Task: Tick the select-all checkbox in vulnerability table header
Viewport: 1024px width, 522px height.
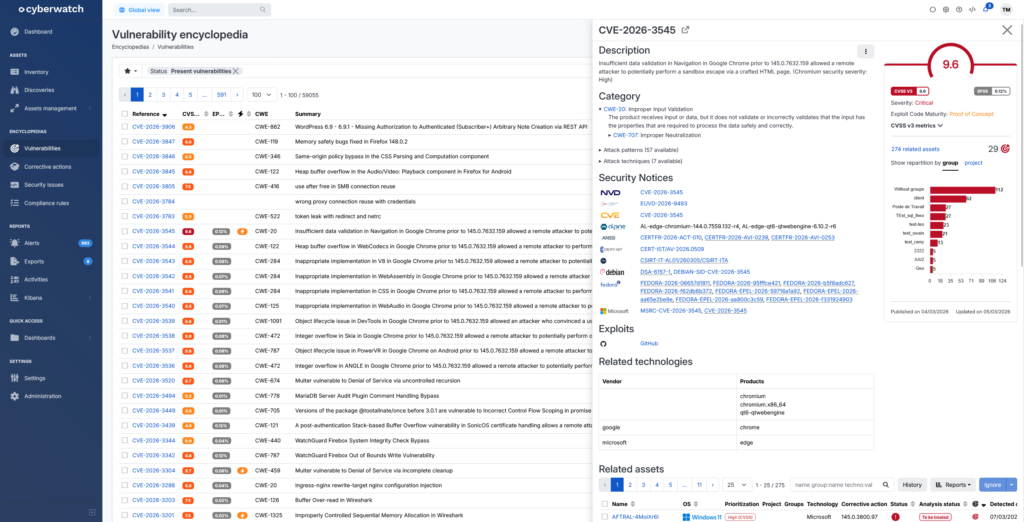Action: [124, 114]
